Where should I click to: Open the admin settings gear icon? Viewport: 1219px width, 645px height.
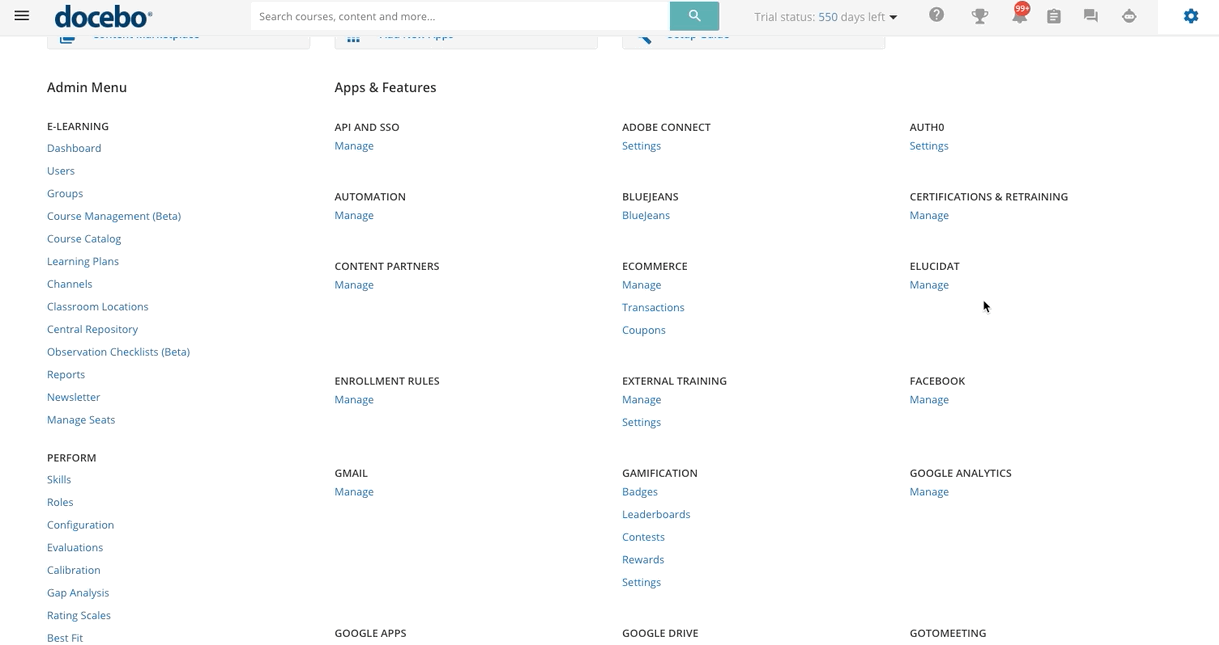point(1190,16)
